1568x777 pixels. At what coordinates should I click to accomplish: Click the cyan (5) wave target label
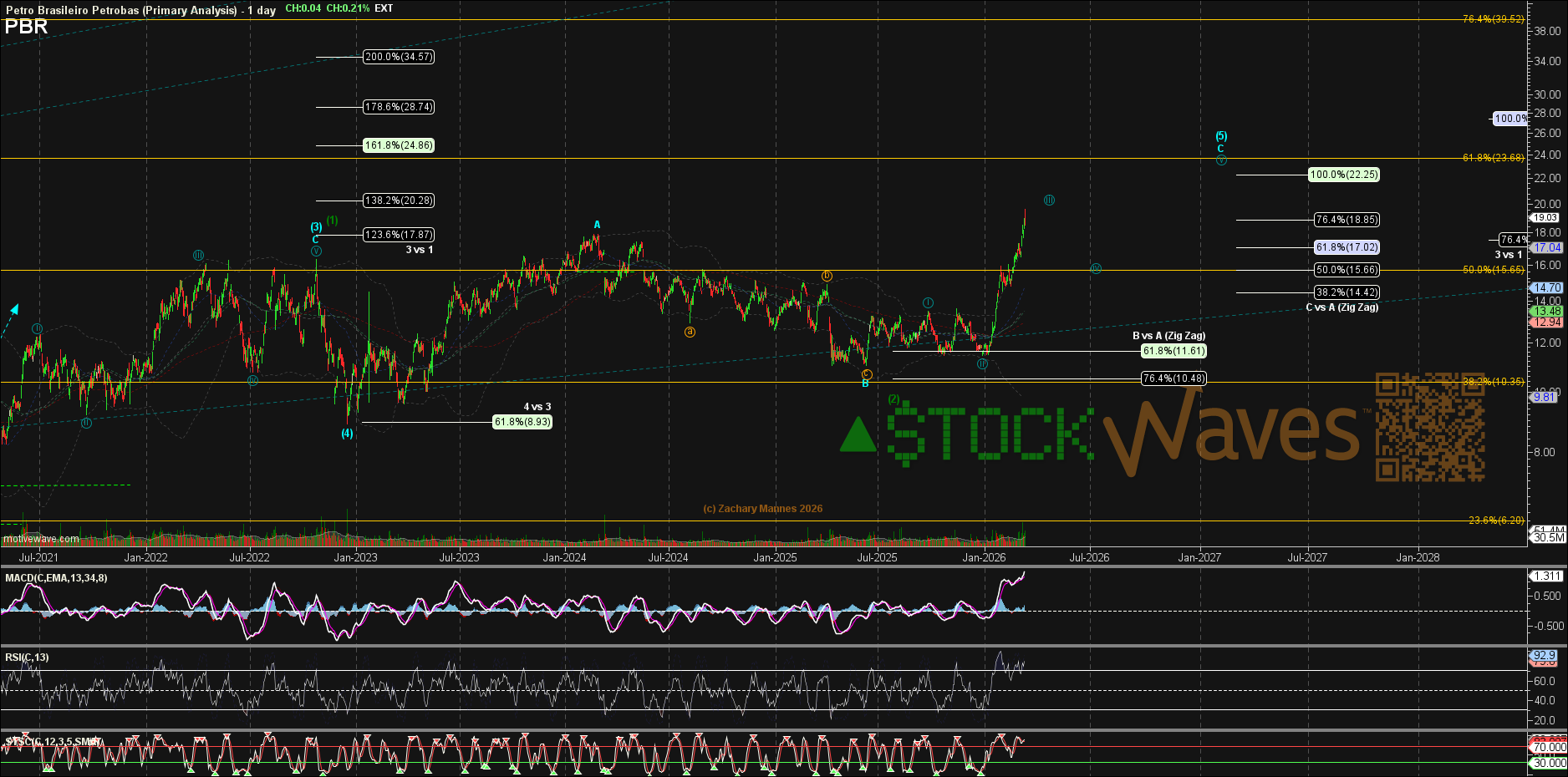pos(1221,136)
